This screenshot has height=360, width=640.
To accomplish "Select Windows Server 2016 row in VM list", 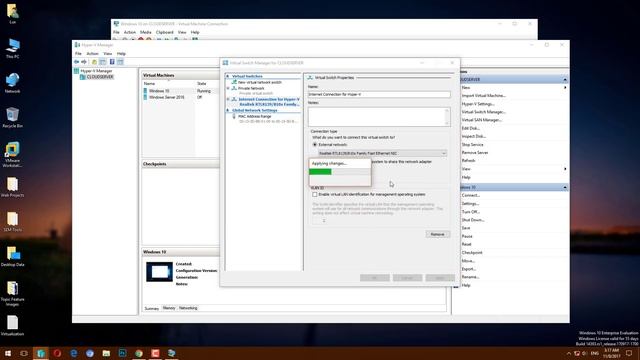I will point(181,98).
